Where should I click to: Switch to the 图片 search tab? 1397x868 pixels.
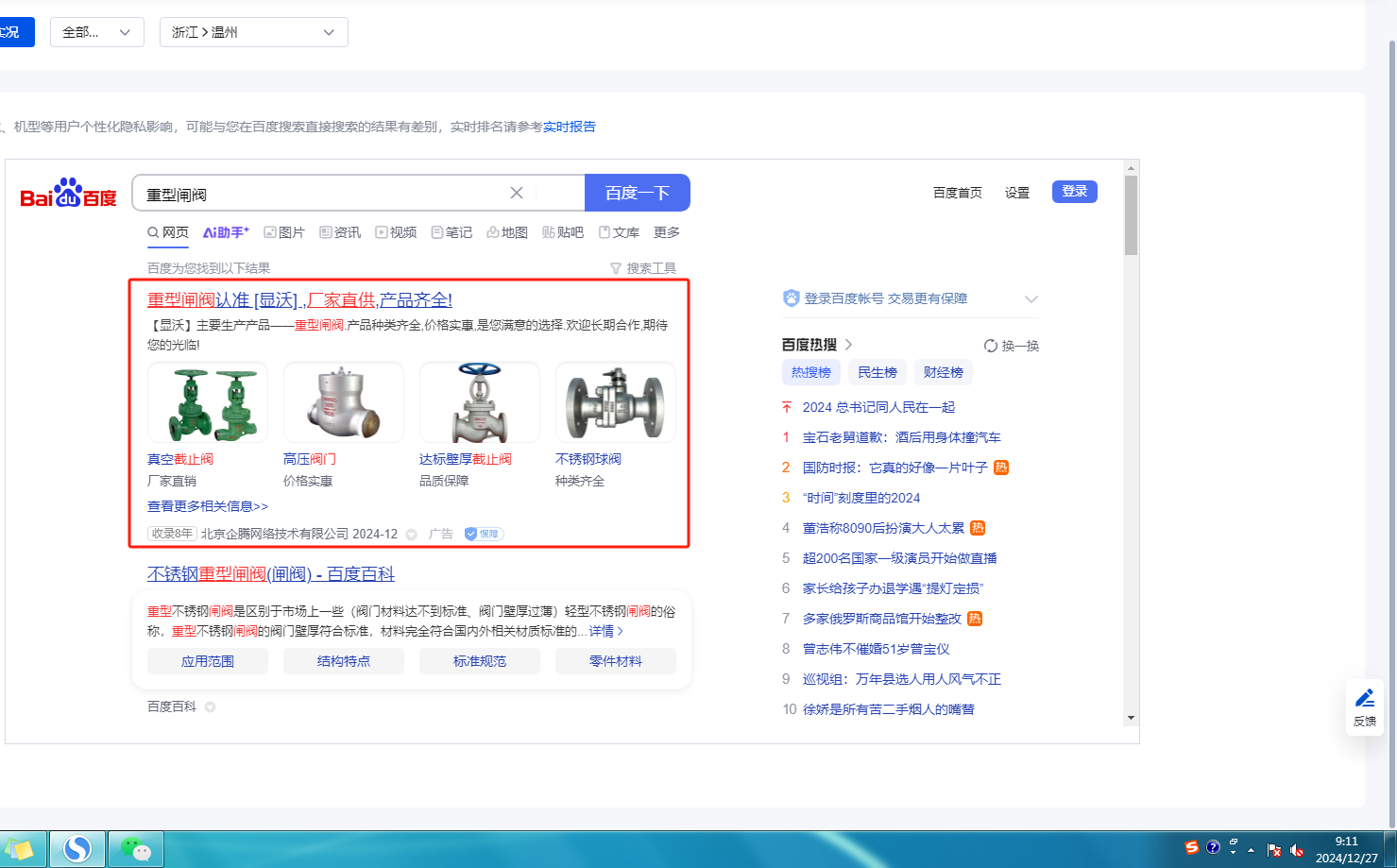coord(284,232)
